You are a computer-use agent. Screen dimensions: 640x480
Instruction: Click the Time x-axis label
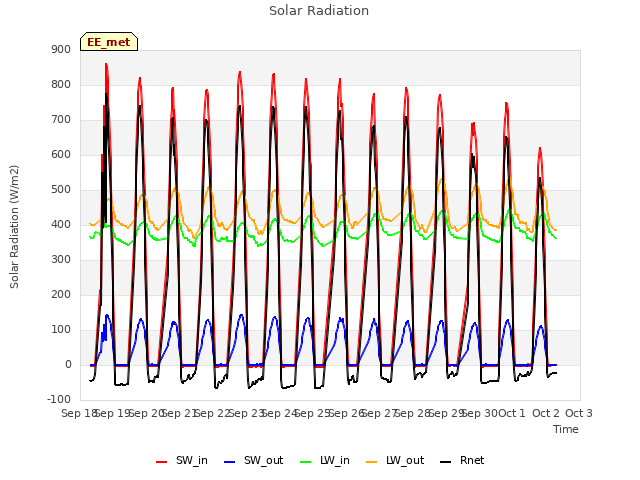tap(566, 429)
